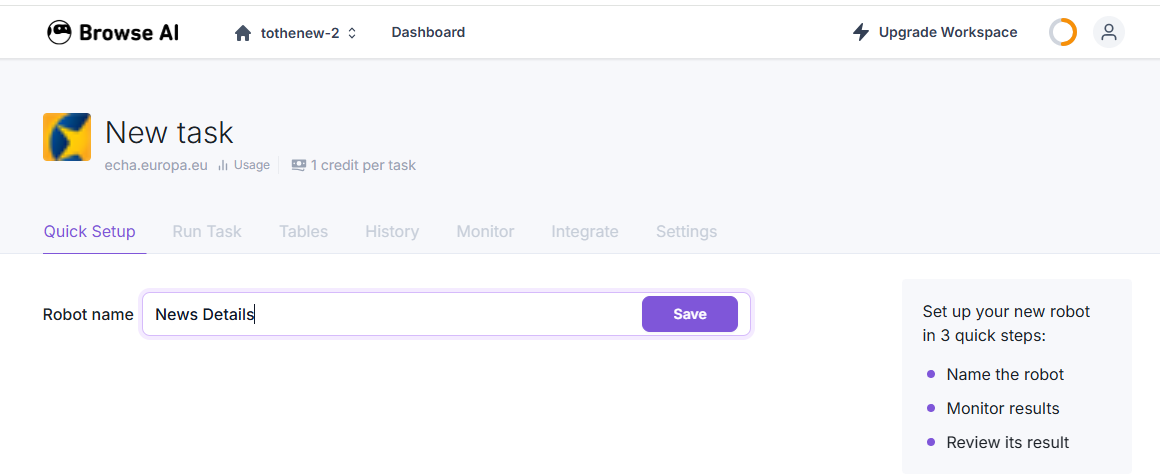1160x476 pixels.
Task: Save the robot name
Action: [689, 314]
